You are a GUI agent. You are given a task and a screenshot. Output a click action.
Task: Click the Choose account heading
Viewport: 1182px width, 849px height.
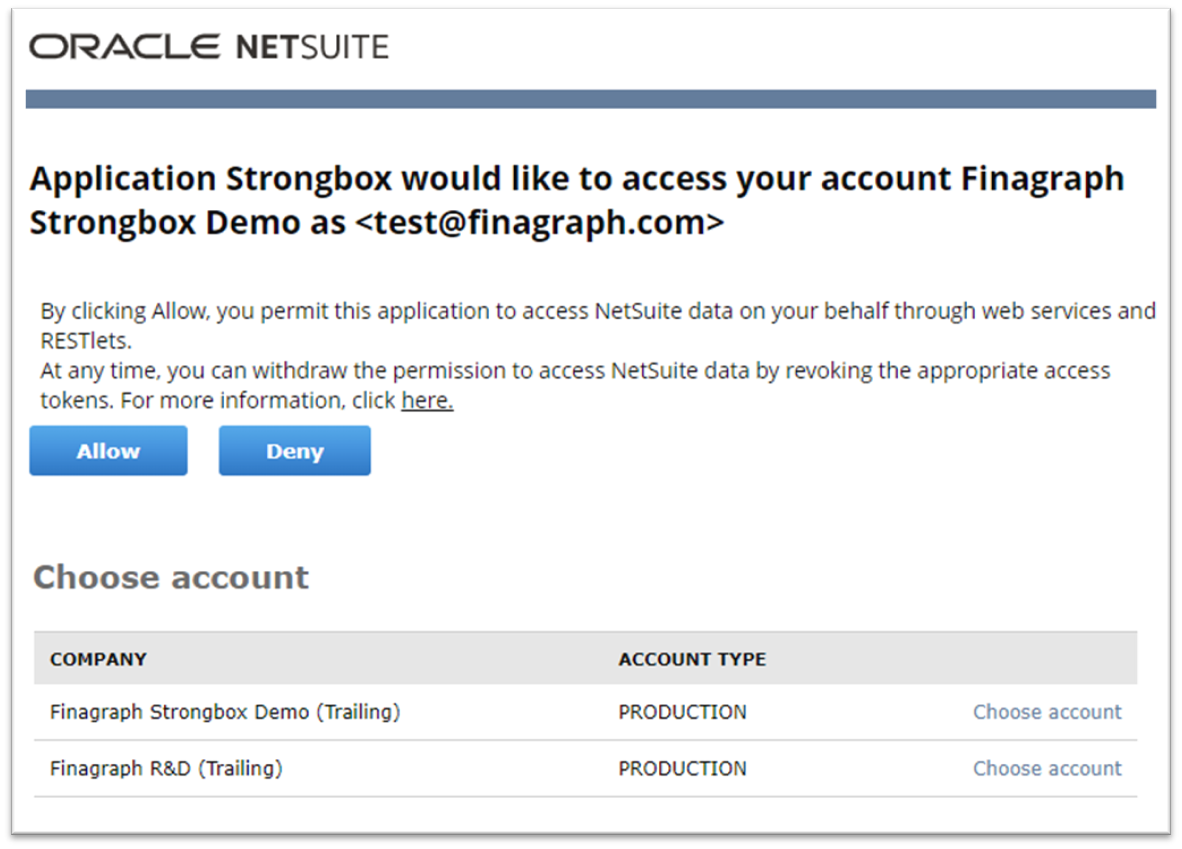point(171,578)
